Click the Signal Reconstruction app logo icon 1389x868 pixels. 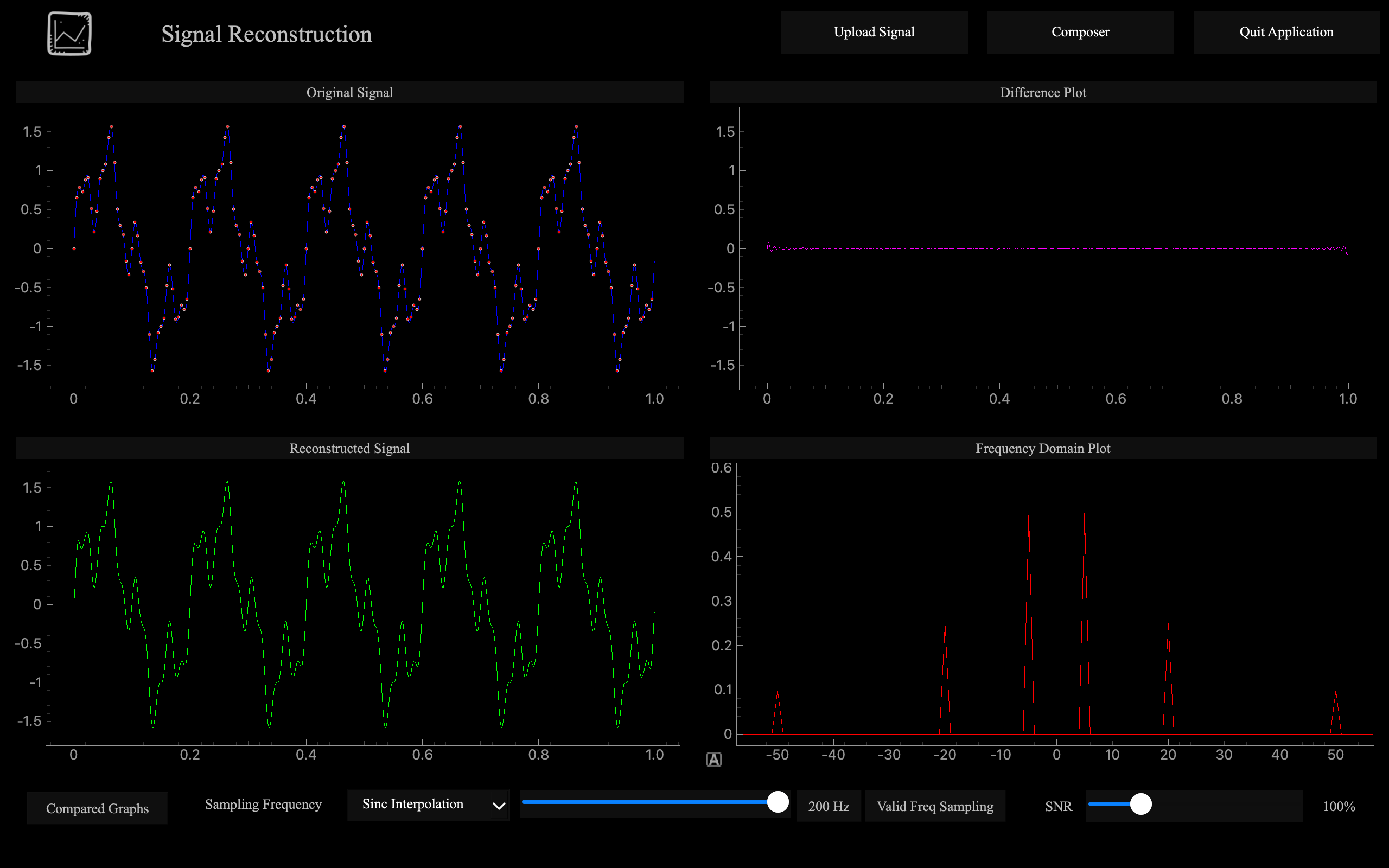[x=71, y=33]
